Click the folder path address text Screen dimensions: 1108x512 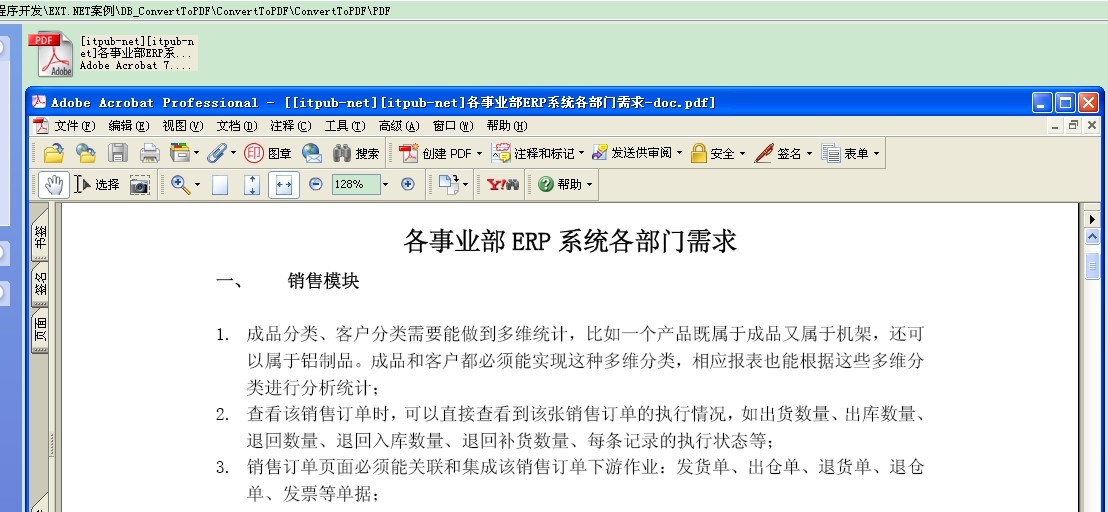click(195, 11)
